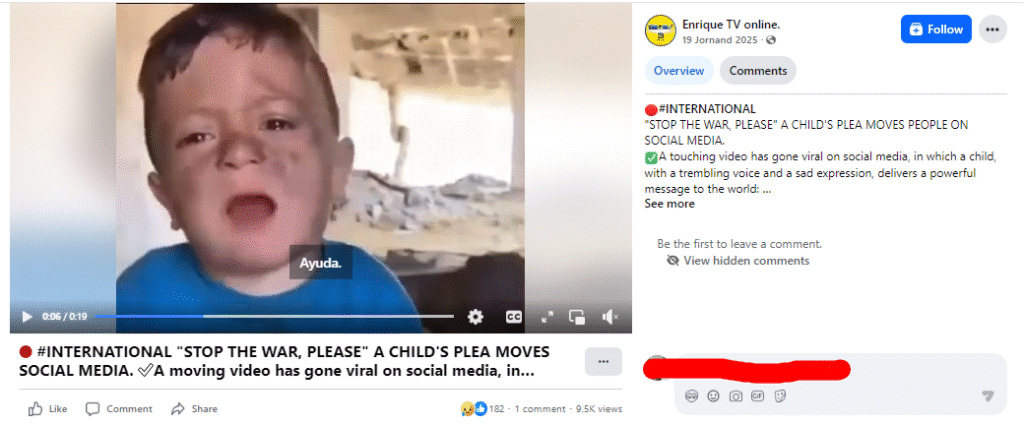Share the video post
The width and height of the screenshot is (1024, 425).
pos(194,409)
